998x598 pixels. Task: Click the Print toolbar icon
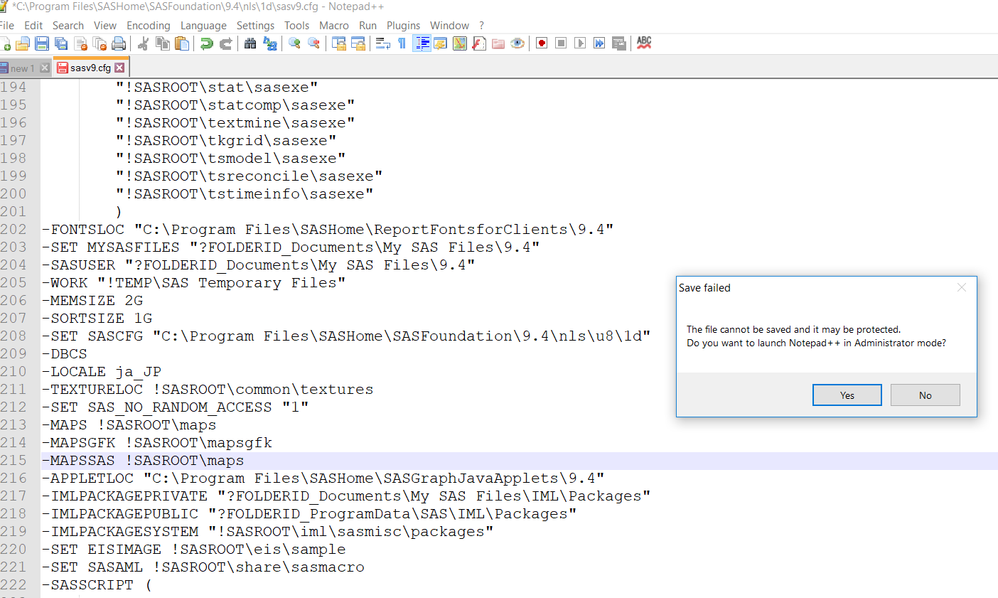click(x=119, y=43)
